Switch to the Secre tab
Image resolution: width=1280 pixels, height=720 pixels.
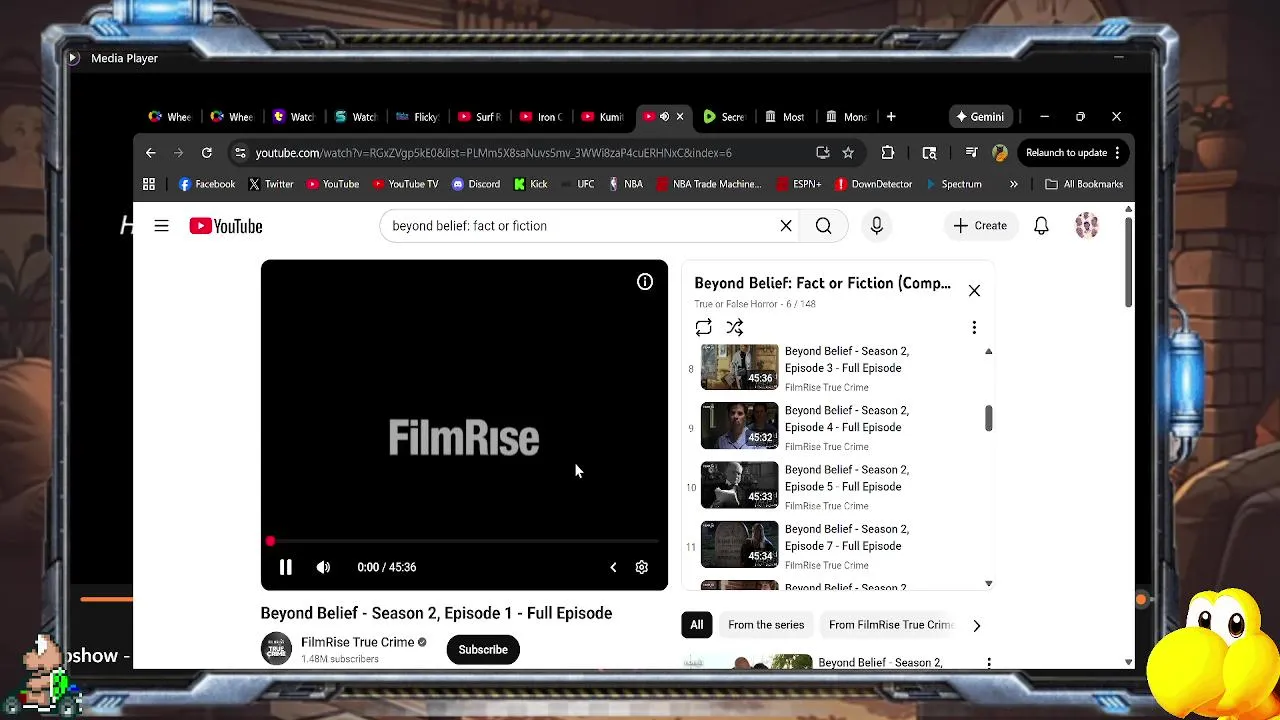coord(724,117)
